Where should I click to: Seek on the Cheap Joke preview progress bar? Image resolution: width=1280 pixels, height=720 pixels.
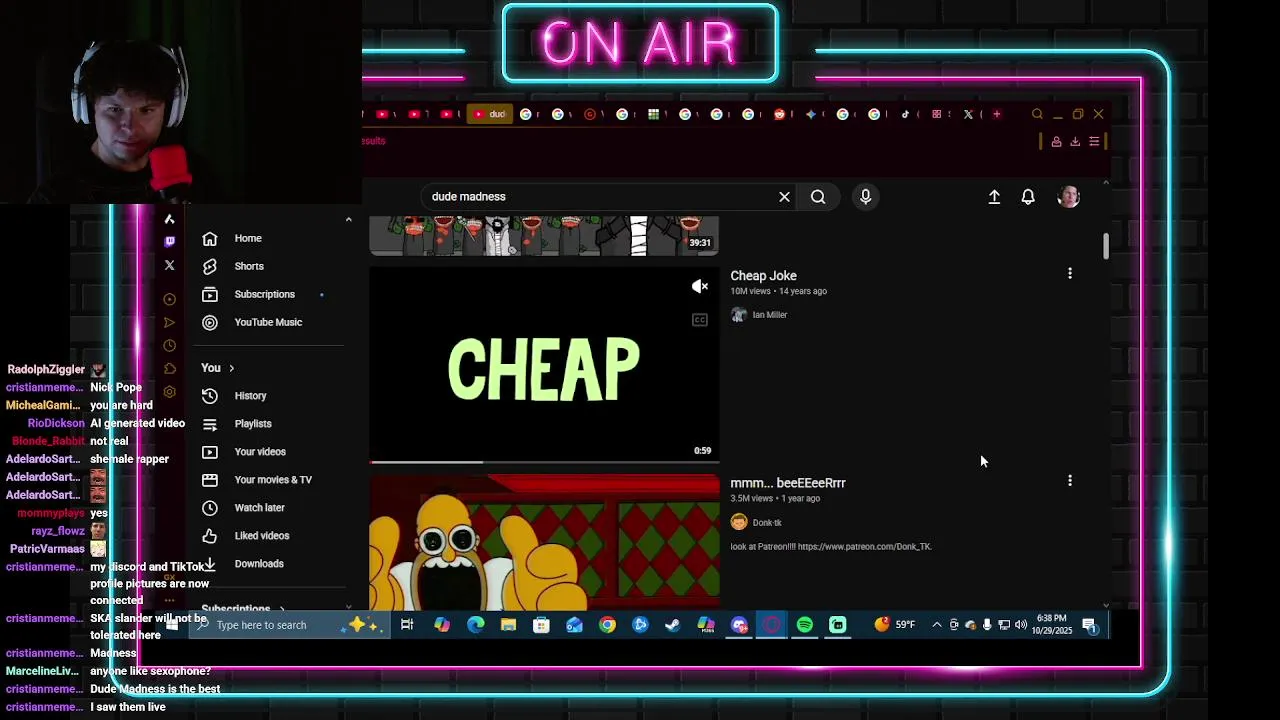[544, 462]
